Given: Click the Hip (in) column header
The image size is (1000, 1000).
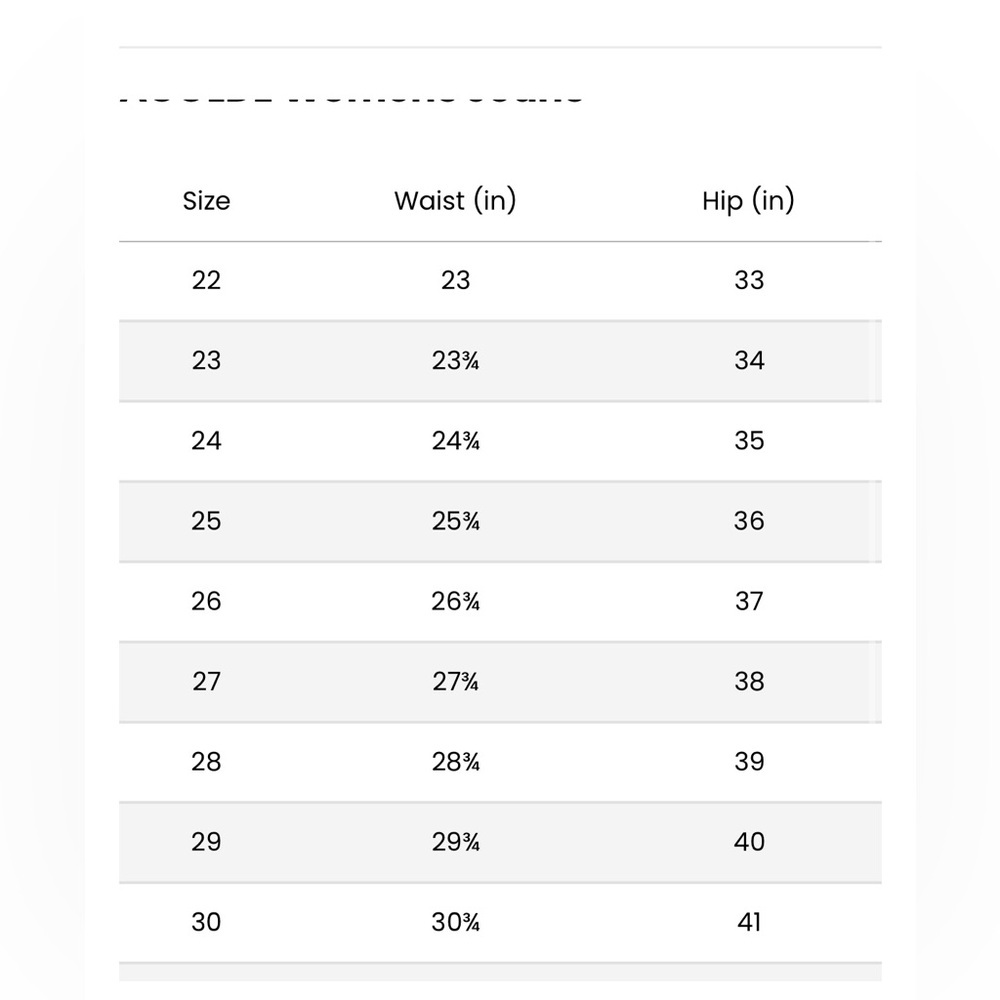Looking at the screenshot, I should coord(748,201).
